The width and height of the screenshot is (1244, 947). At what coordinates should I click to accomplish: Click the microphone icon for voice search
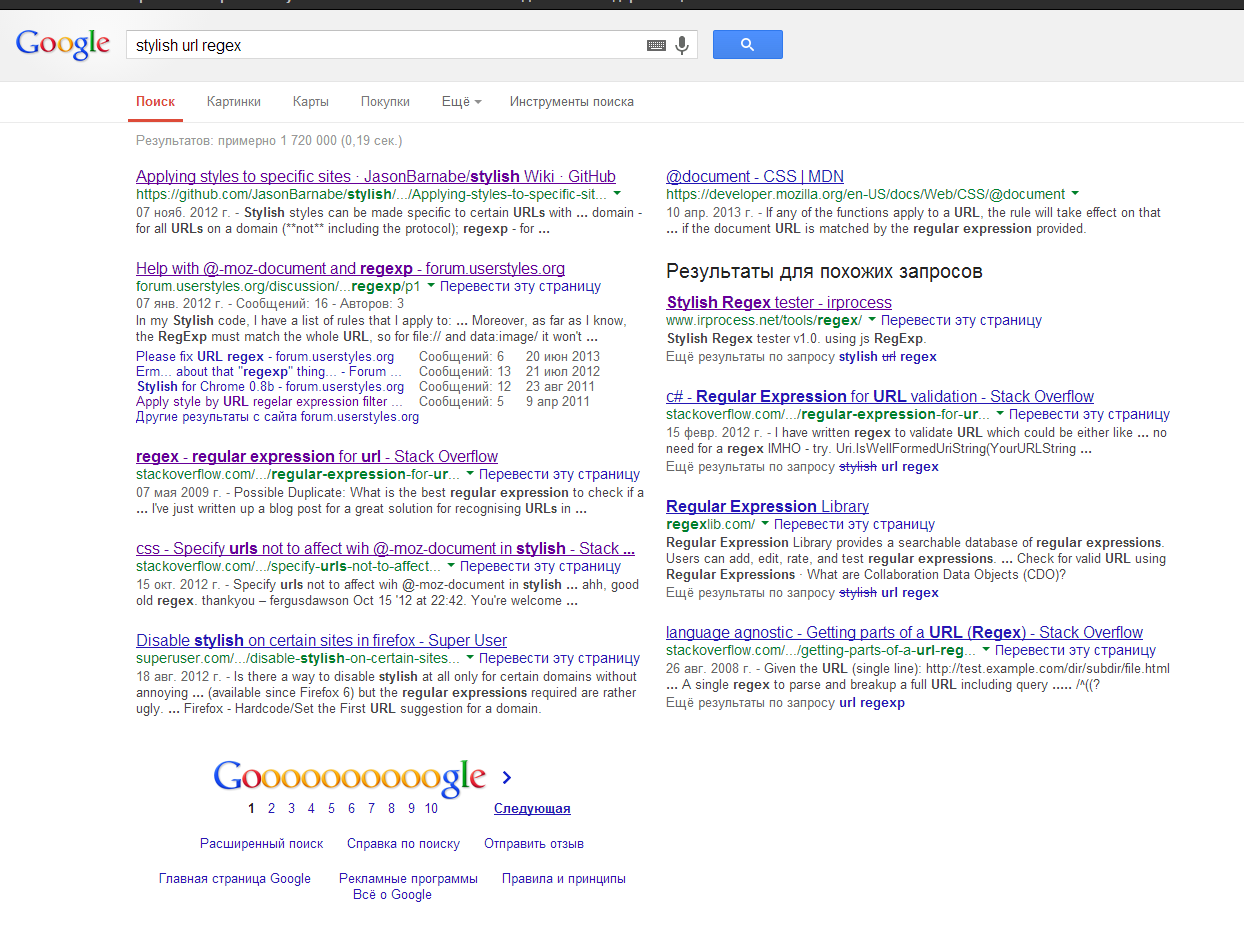pyautogui.click(x=681, y=44)
